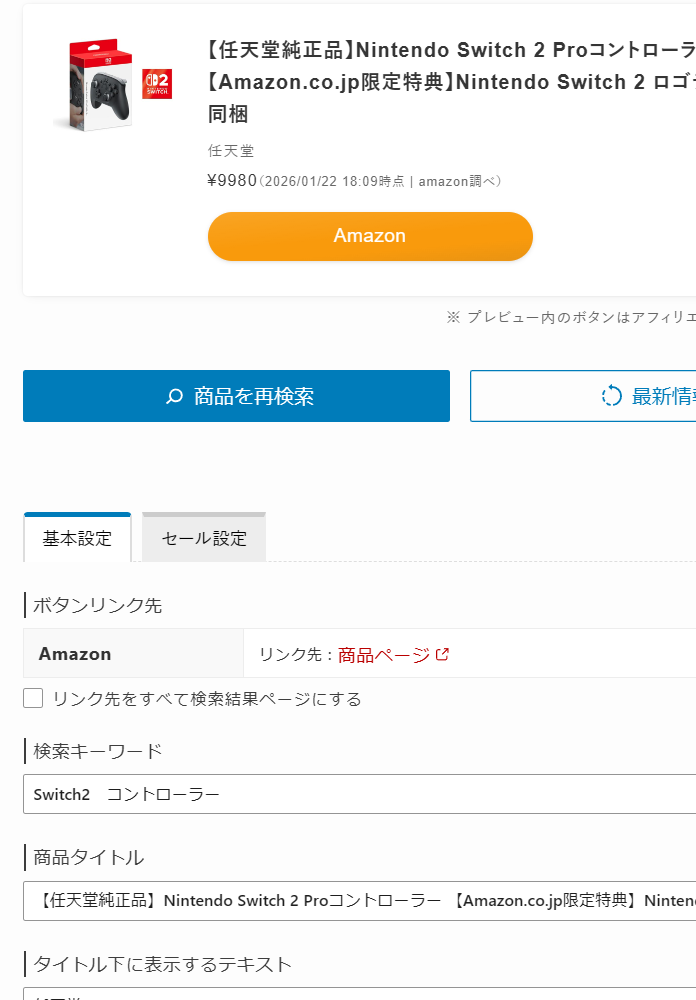
Task: Open the red 商品ページ link
Action: (x=384, y=655)
